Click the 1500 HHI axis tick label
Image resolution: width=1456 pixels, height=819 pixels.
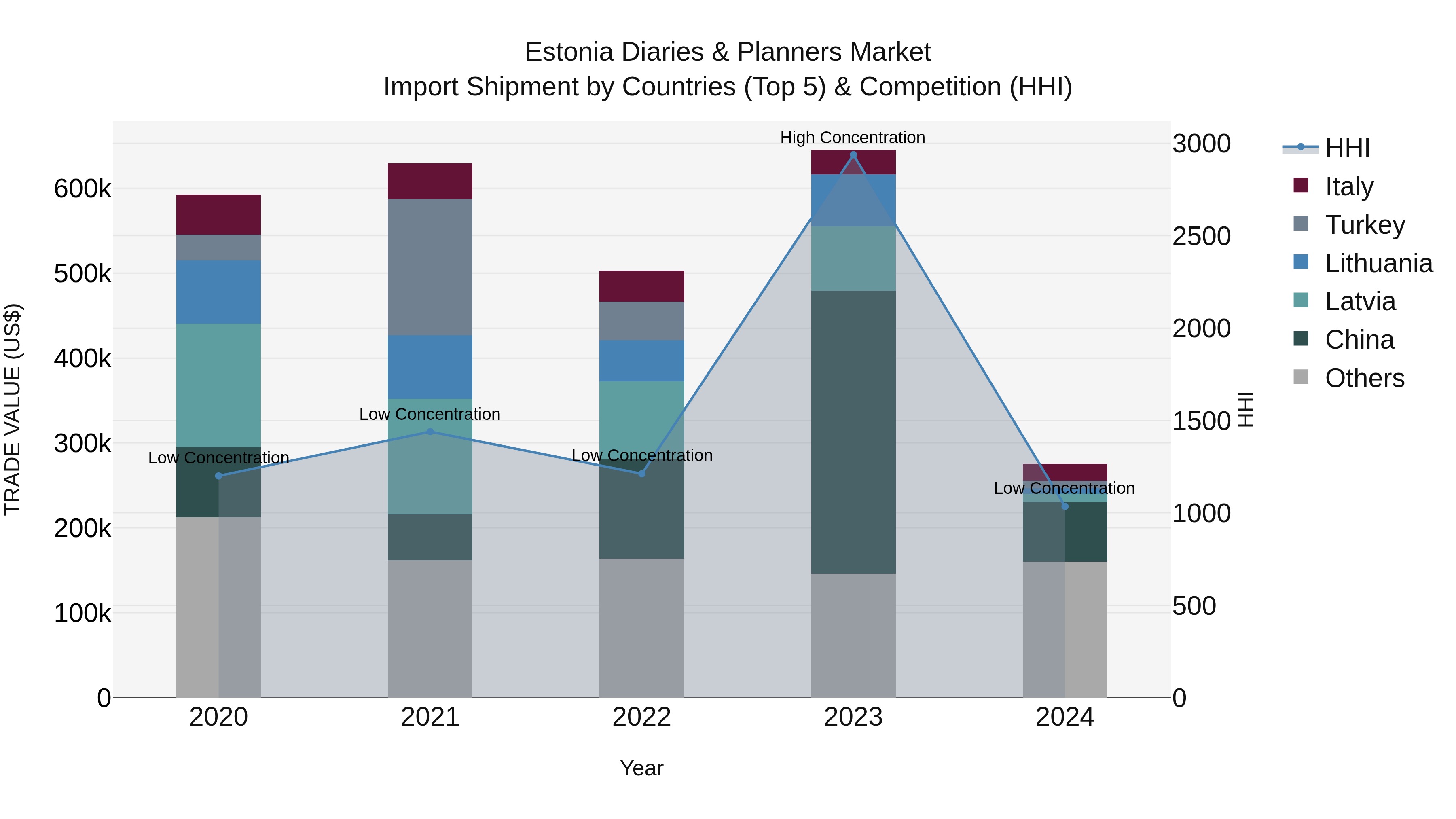(x=1202, y=421)
